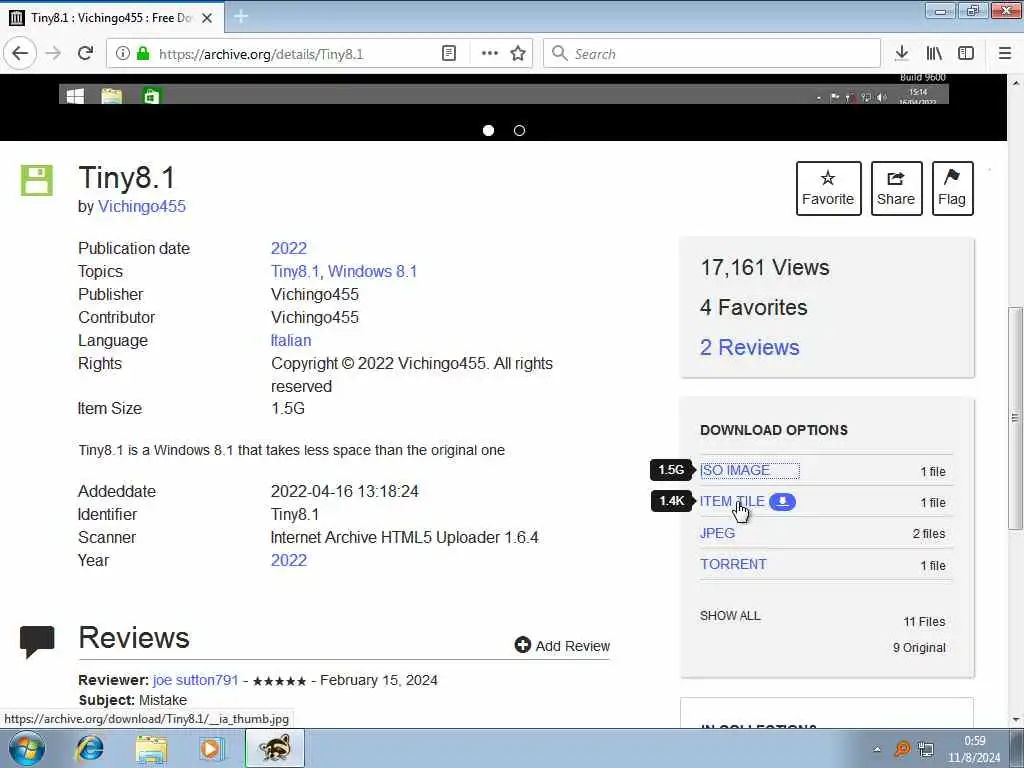Click the 11 Files text
Viewport: 1024px width, 768px height.
[924, 622]
